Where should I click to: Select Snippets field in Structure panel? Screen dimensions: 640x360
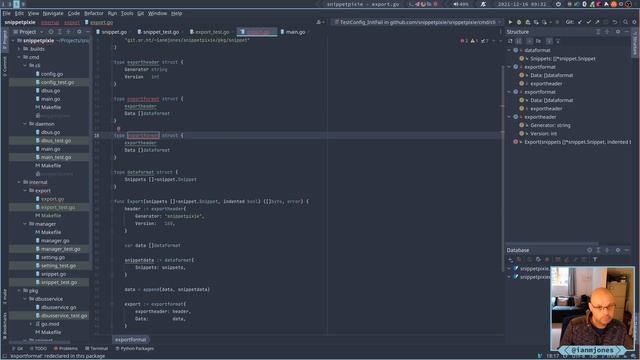(562, 59)
